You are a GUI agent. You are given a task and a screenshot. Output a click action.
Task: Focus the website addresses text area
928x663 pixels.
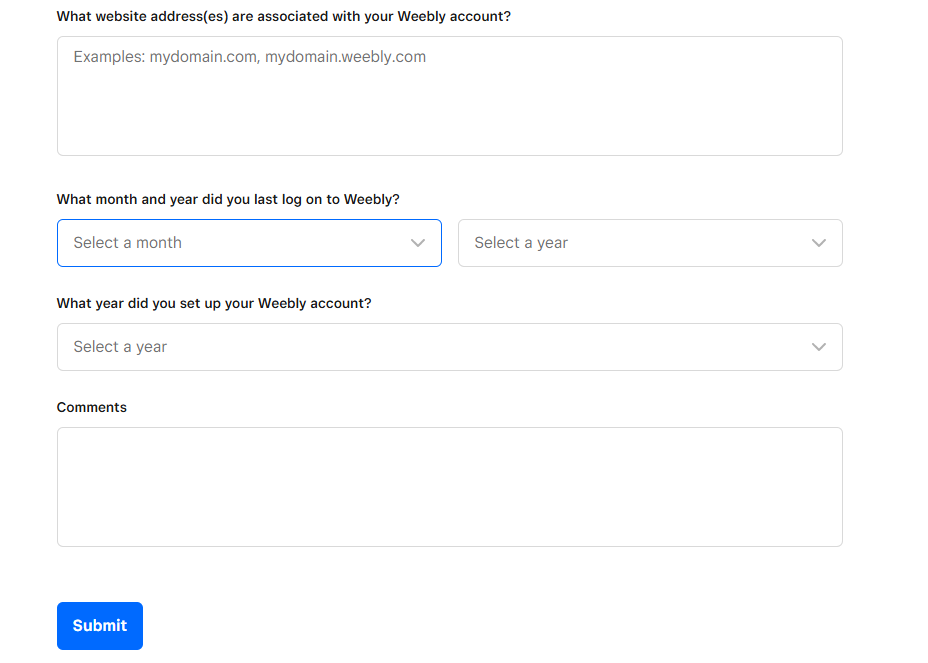click(450, 96)
